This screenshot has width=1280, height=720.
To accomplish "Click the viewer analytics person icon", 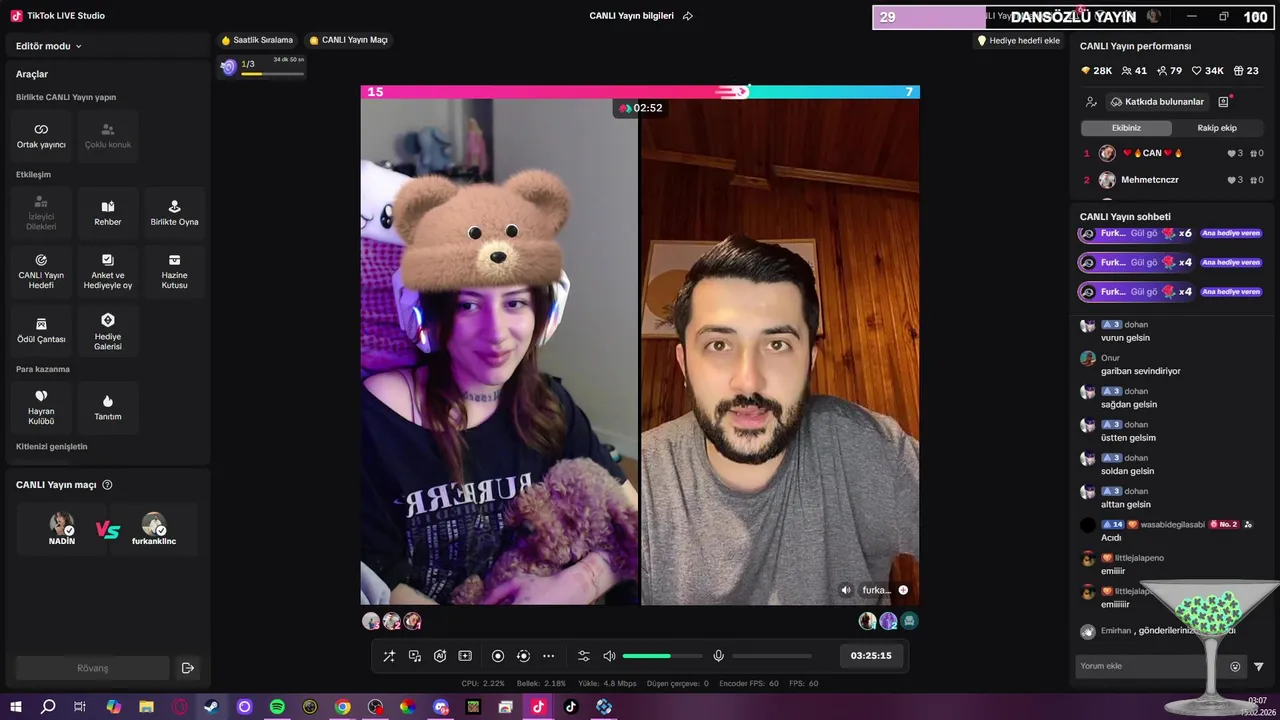I will (1091, 102).
